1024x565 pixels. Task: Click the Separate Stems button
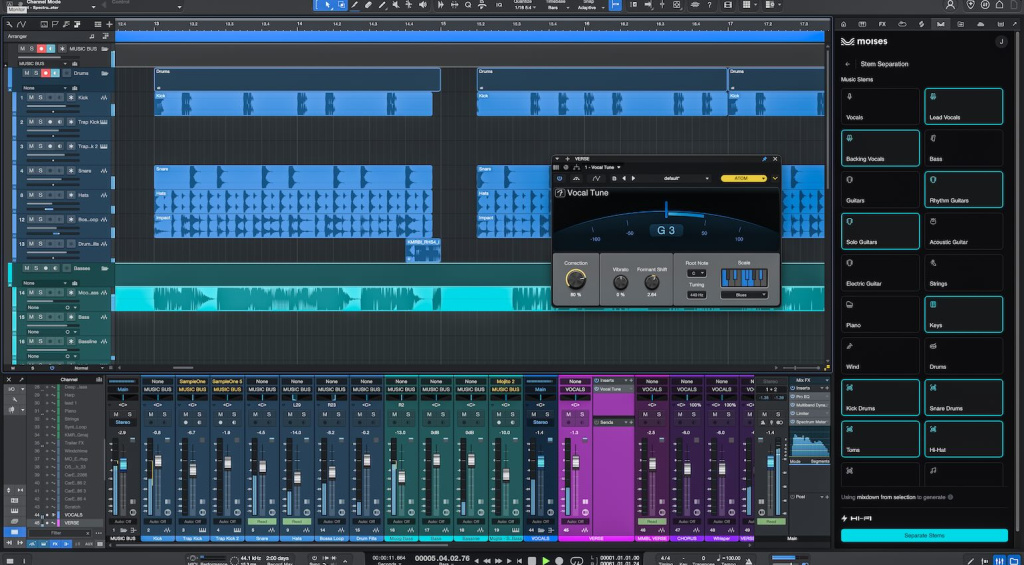(924, 536)
